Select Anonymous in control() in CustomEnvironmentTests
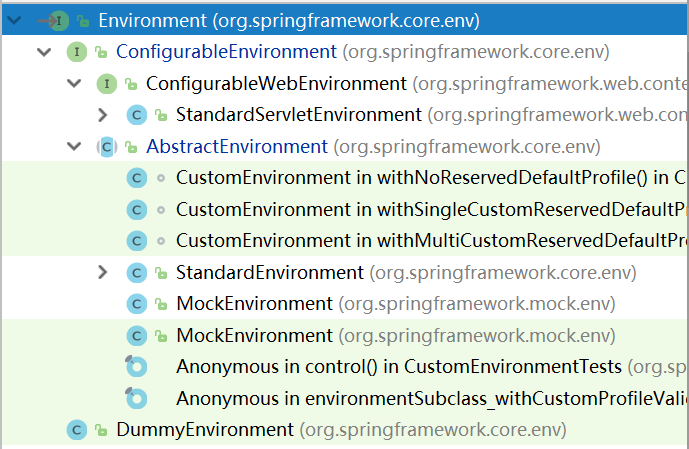The height and width of the screenshot is (449, 689). coord(344,367)
